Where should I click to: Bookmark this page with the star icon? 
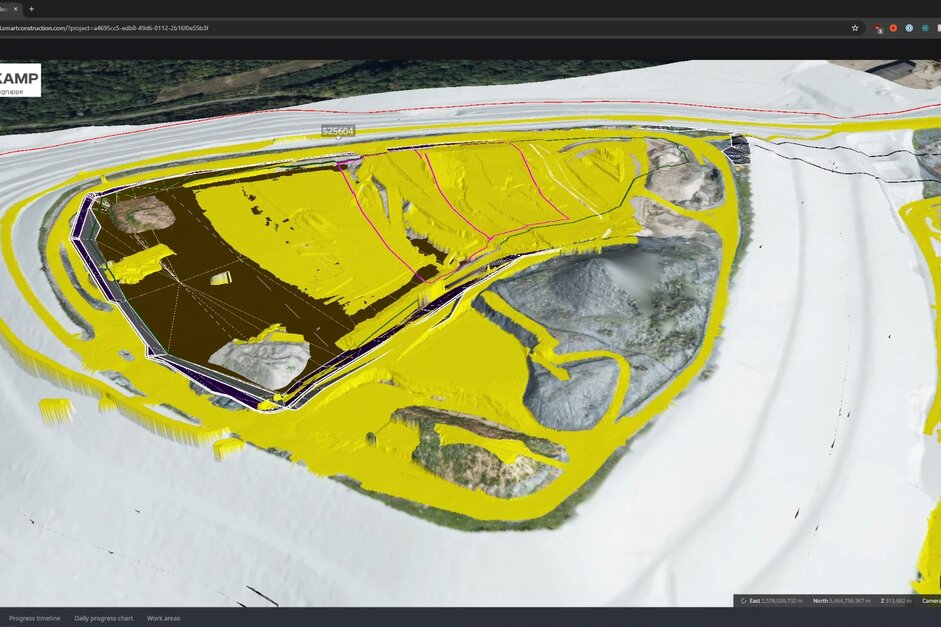[855, 28]
